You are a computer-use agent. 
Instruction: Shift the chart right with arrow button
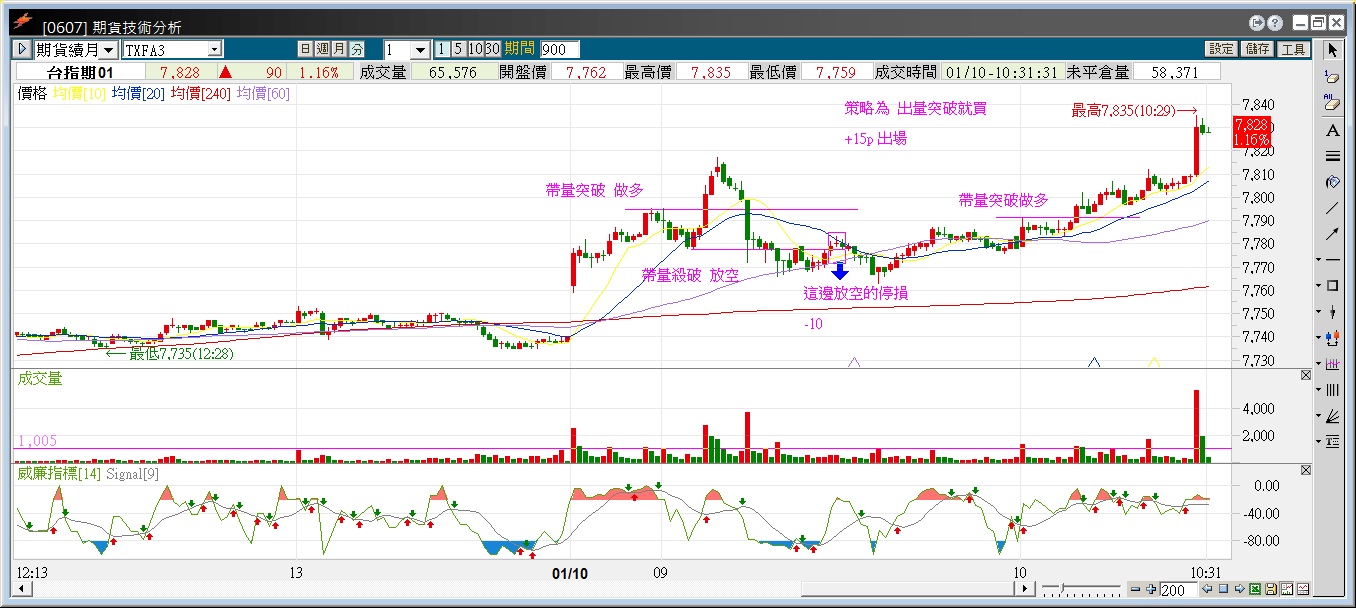coord(1239,590)
